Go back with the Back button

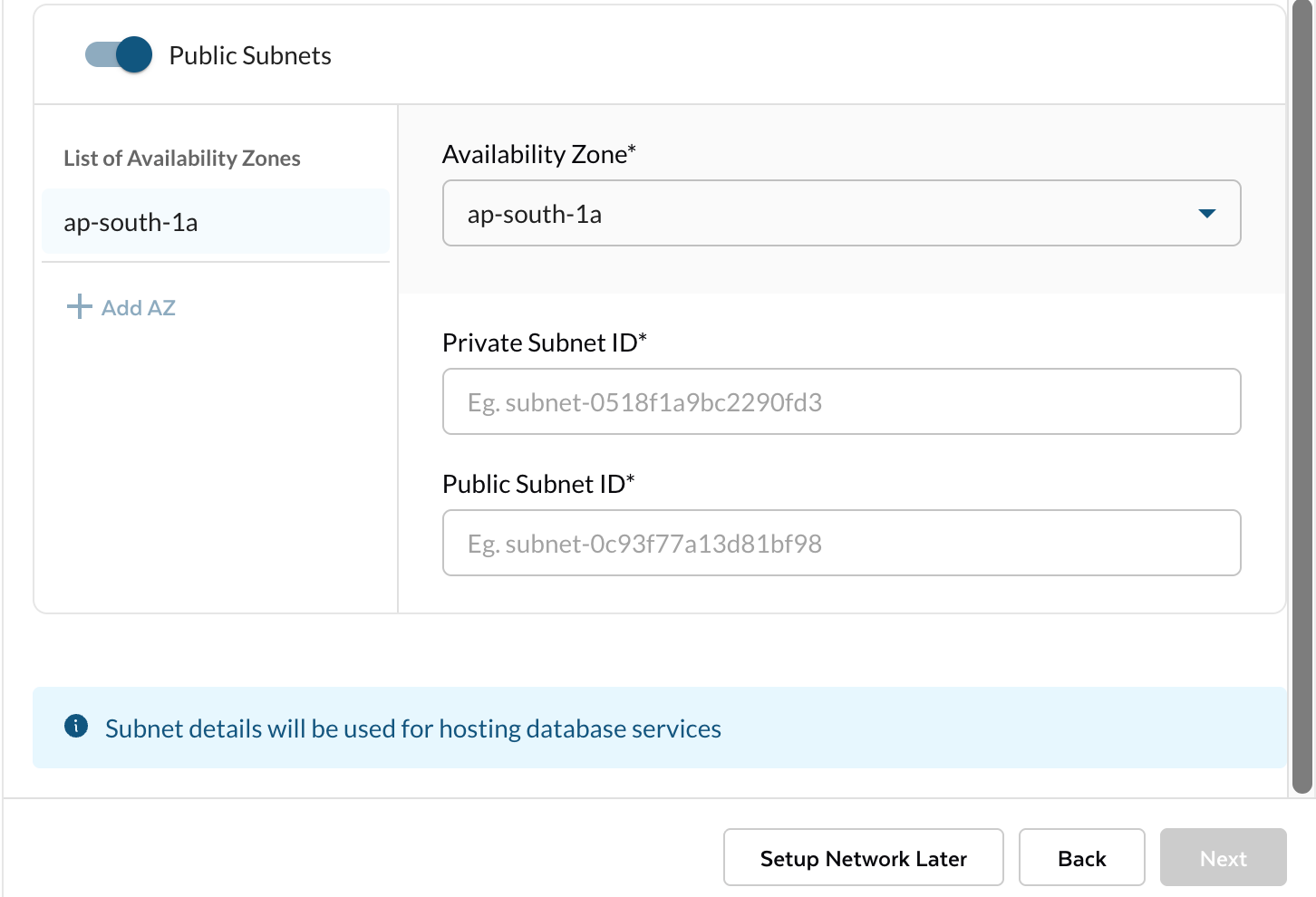point(1081,857)
